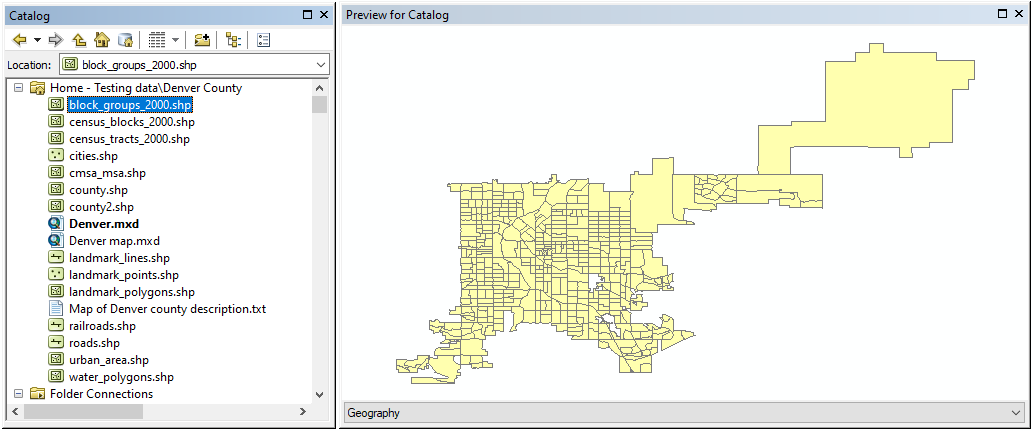This screenshot has height=431, width=1033.
Task: Maximize the Preview for Catalog panel
Action: point(1003,15)
